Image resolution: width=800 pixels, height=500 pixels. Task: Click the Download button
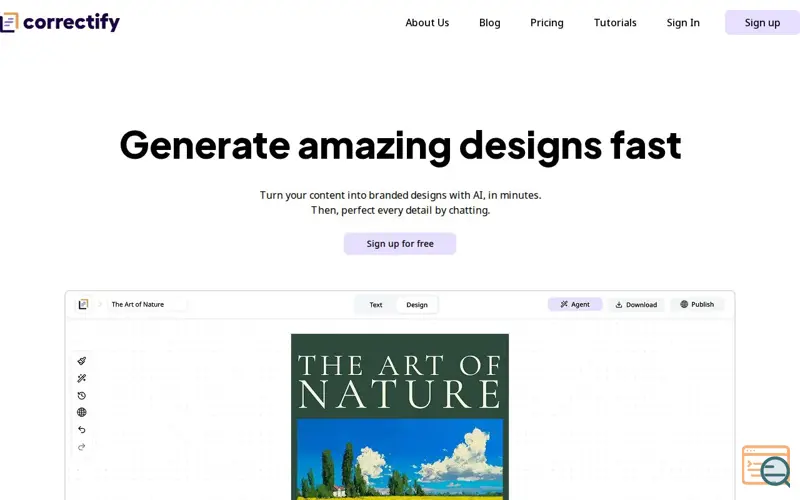point(636,305)
